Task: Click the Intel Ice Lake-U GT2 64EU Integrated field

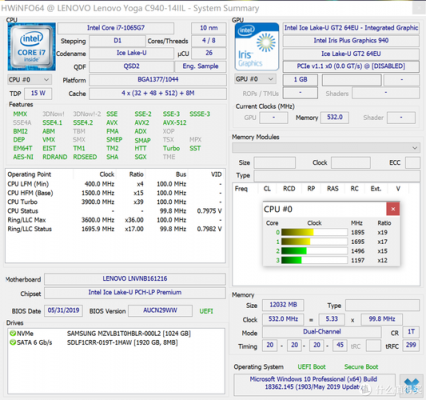Action: (x=351, y=28)
